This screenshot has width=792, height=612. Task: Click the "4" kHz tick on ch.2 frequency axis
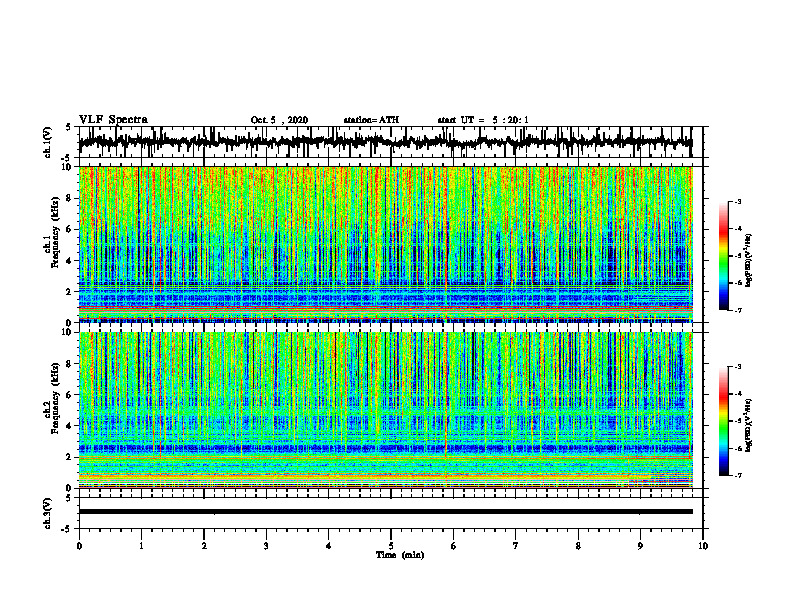[x=69, y=426]
